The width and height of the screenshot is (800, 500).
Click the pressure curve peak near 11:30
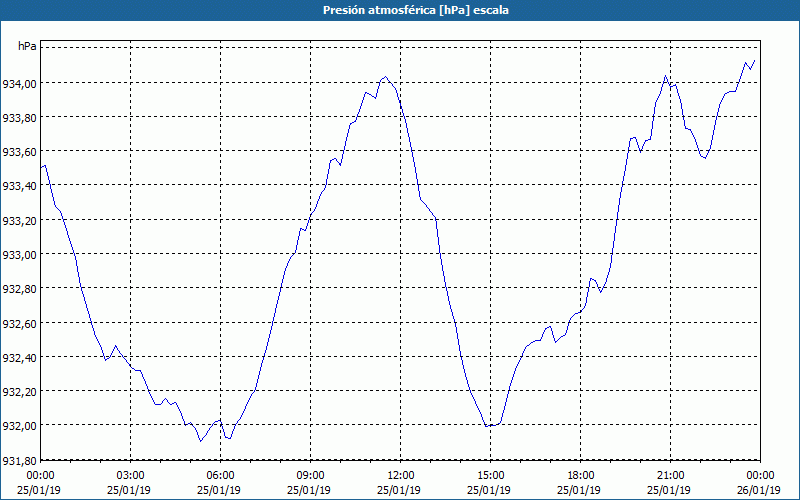pos(385,77)
